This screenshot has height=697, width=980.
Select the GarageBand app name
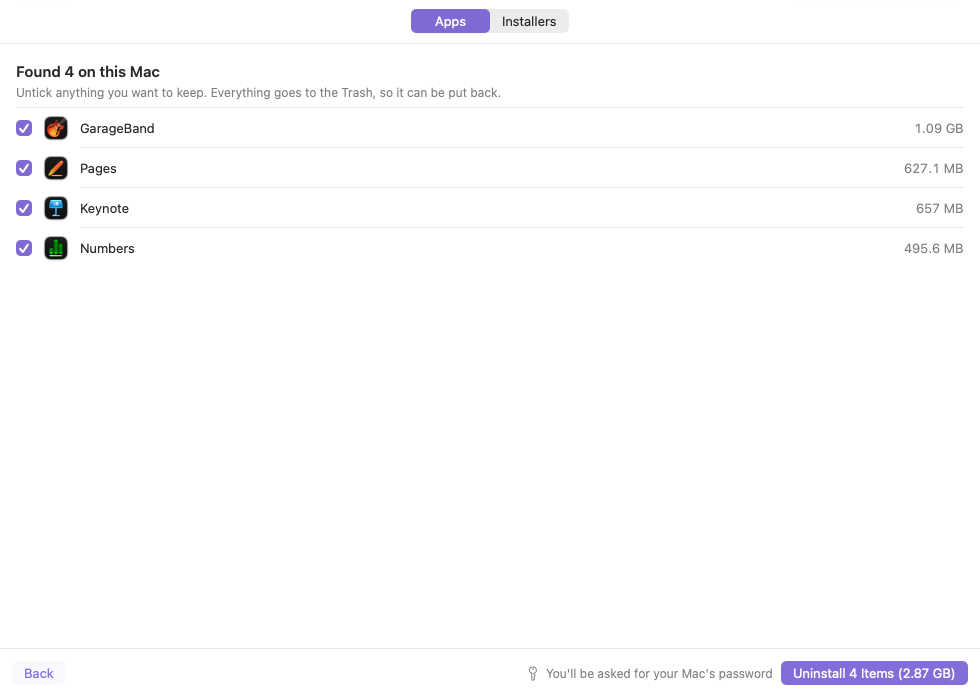(x=117, y=128)
